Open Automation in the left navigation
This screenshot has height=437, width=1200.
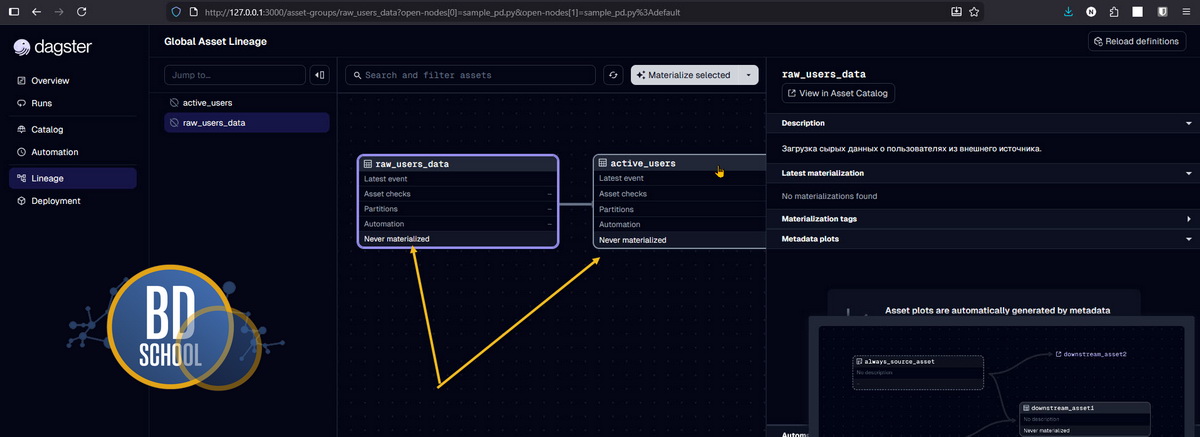pos(54,152)
